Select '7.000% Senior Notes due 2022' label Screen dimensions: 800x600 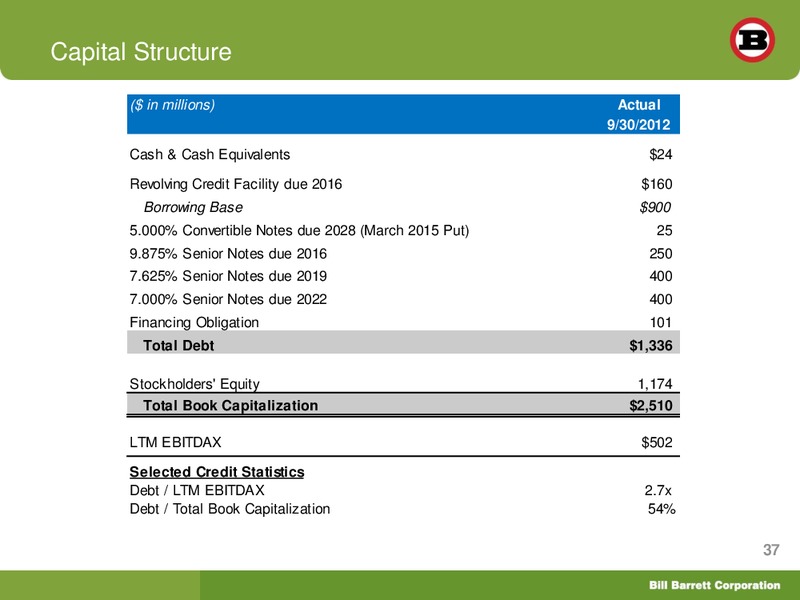tap(228, 299)
